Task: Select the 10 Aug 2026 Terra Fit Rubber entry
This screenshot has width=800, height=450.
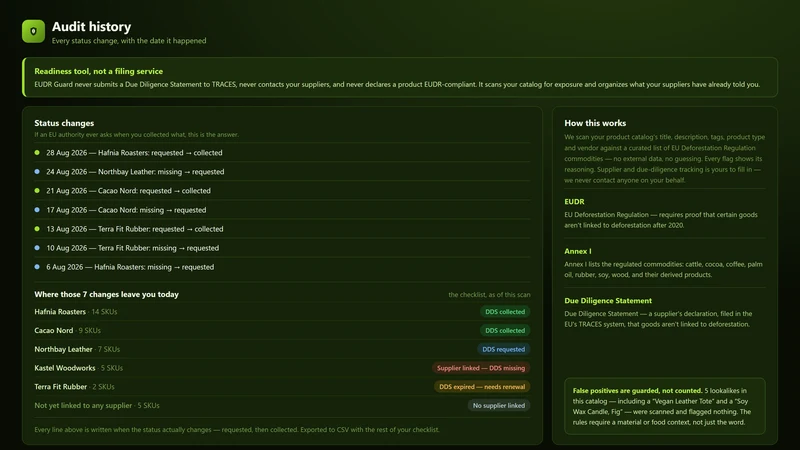Action: pos(282,248)
